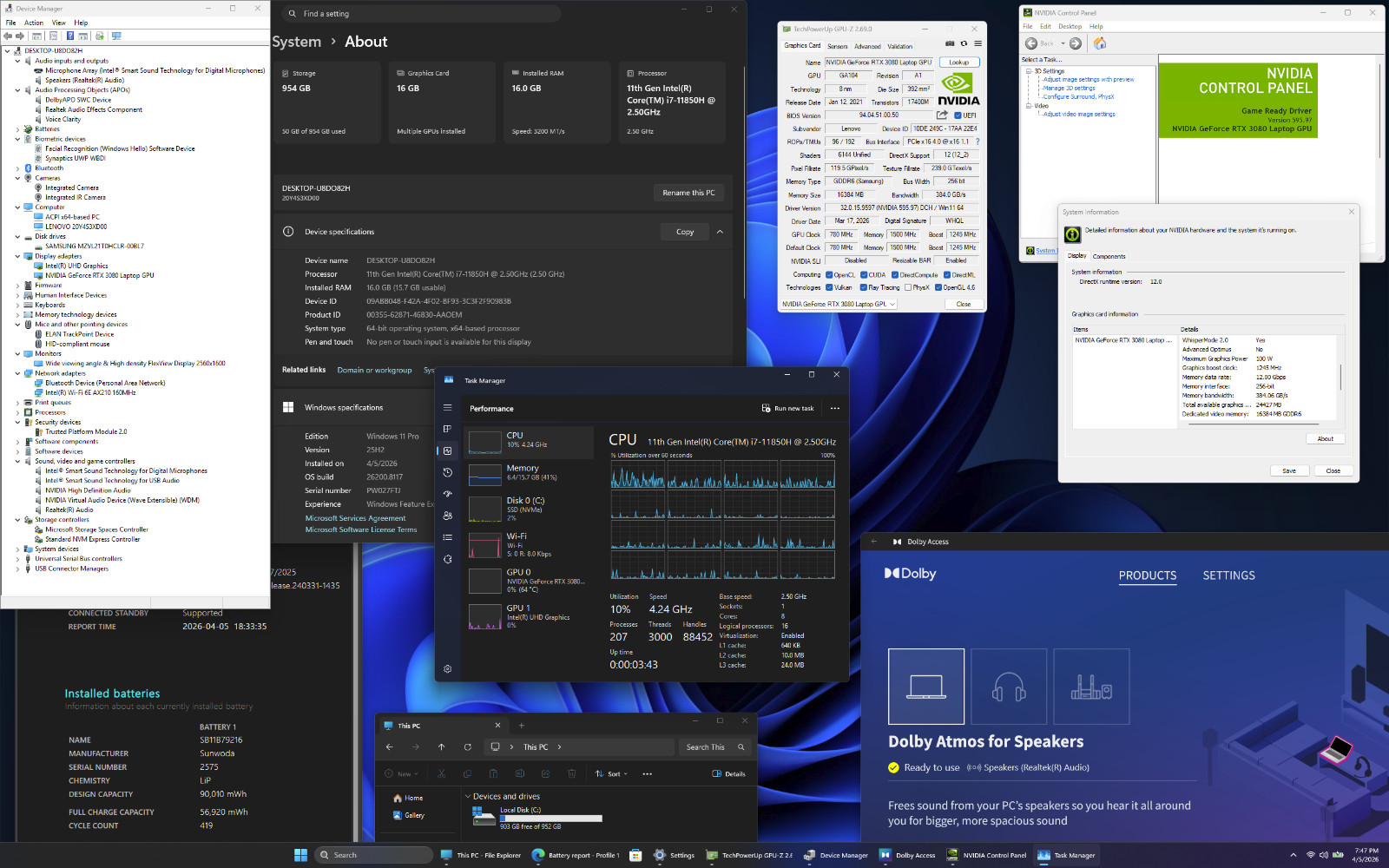Image resolution: width=1389 pixels, height=868 pixels.
Task: Open Services icon in Task Manager sidebar
Action: tap(448, 559)
